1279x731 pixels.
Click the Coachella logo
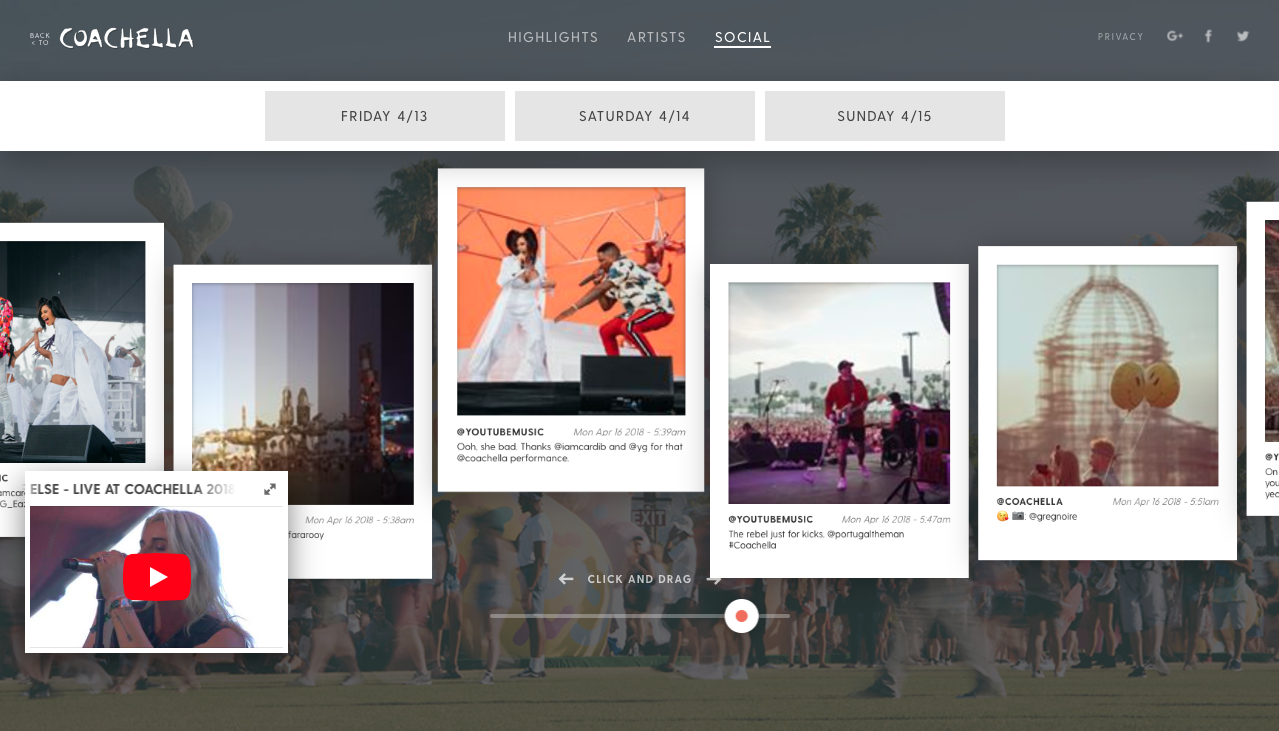coord(126,39)
